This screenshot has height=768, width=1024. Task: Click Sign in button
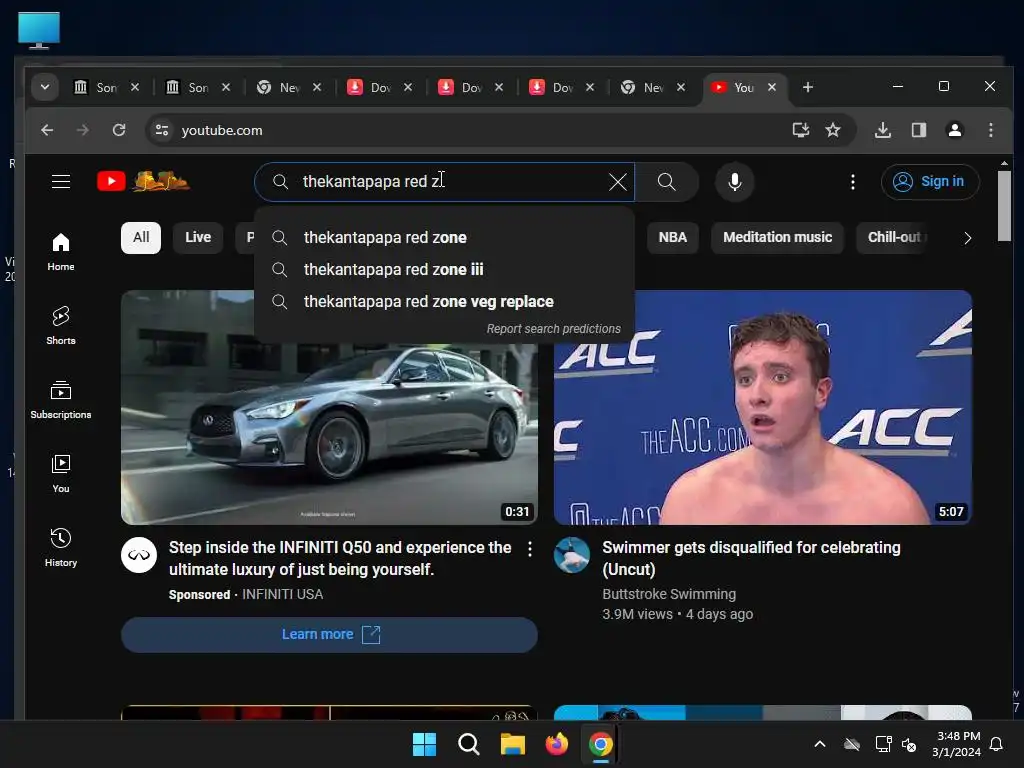(930, 182)
